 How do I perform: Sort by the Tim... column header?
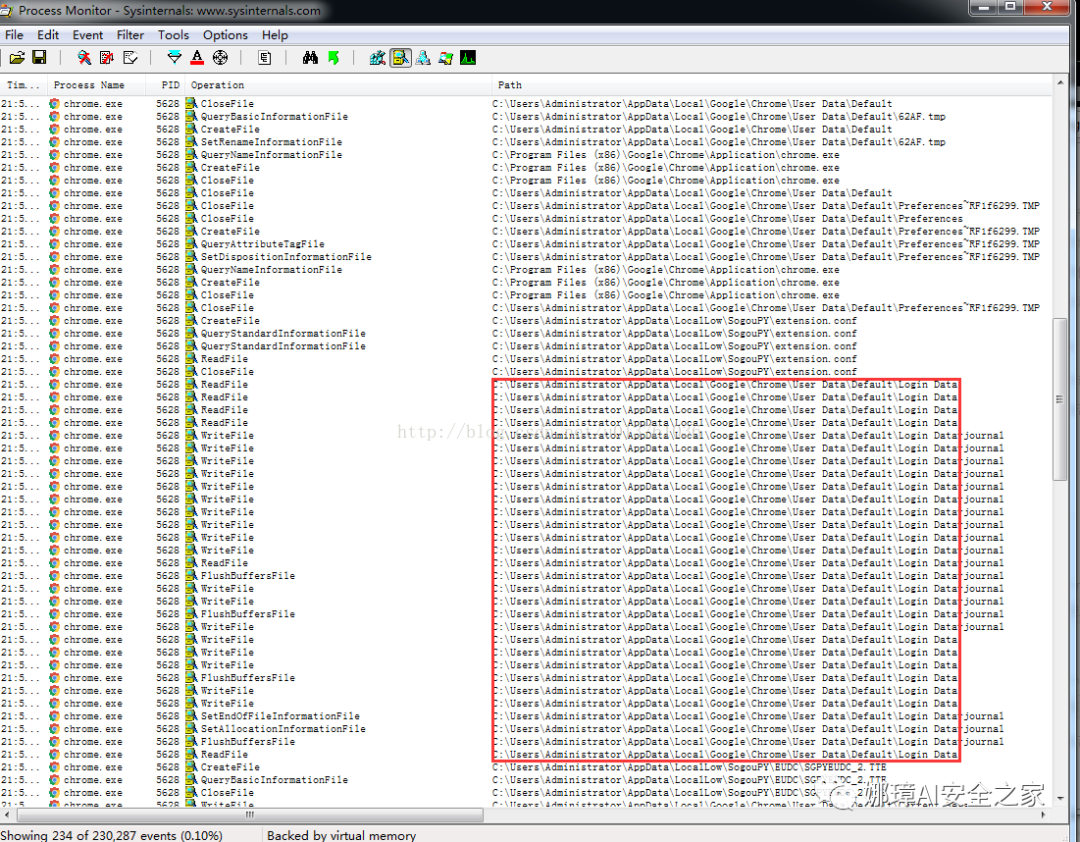[23, 85]
